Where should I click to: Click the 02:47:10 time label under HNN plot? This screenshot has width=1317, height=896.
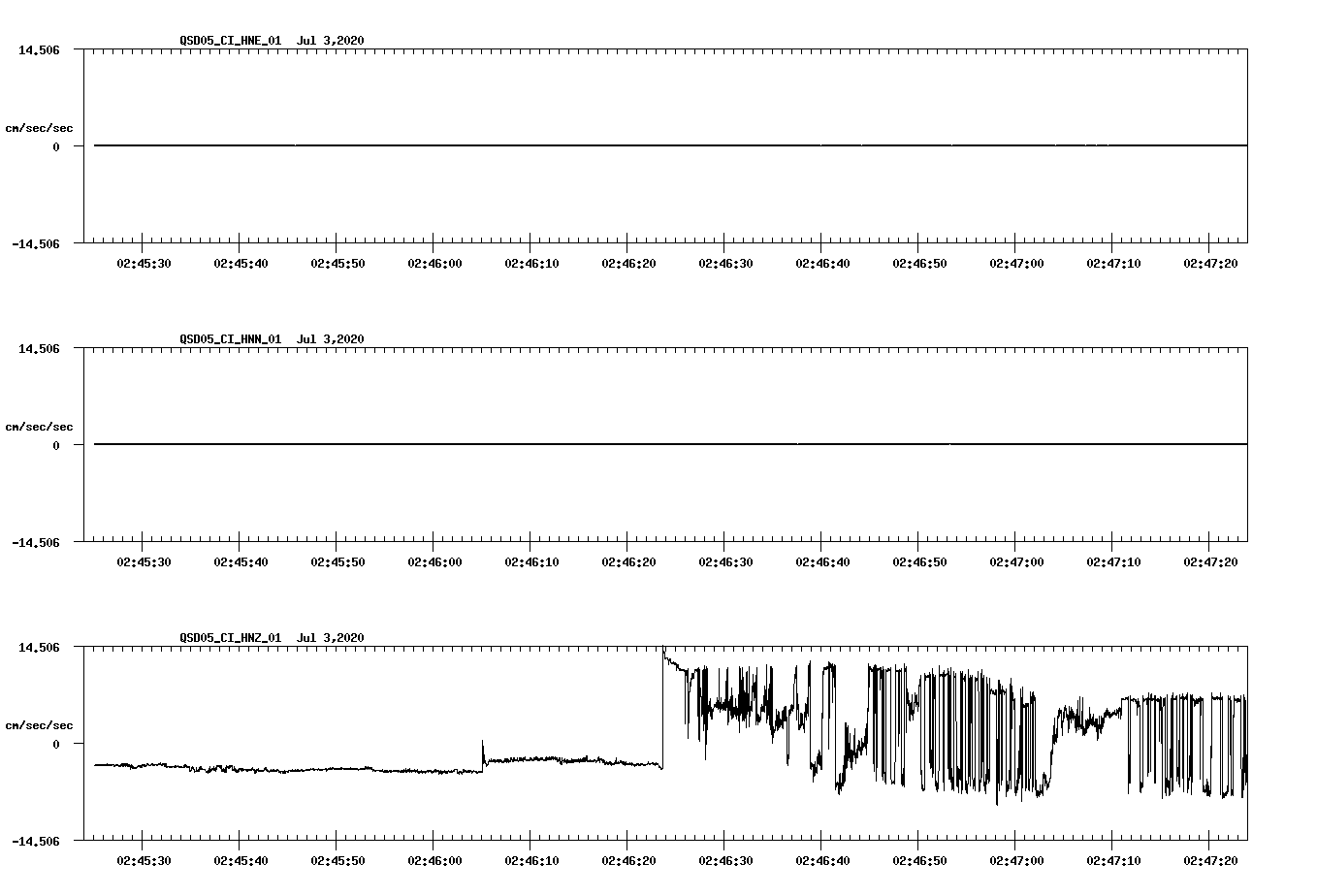click(x=1113, y=561)
